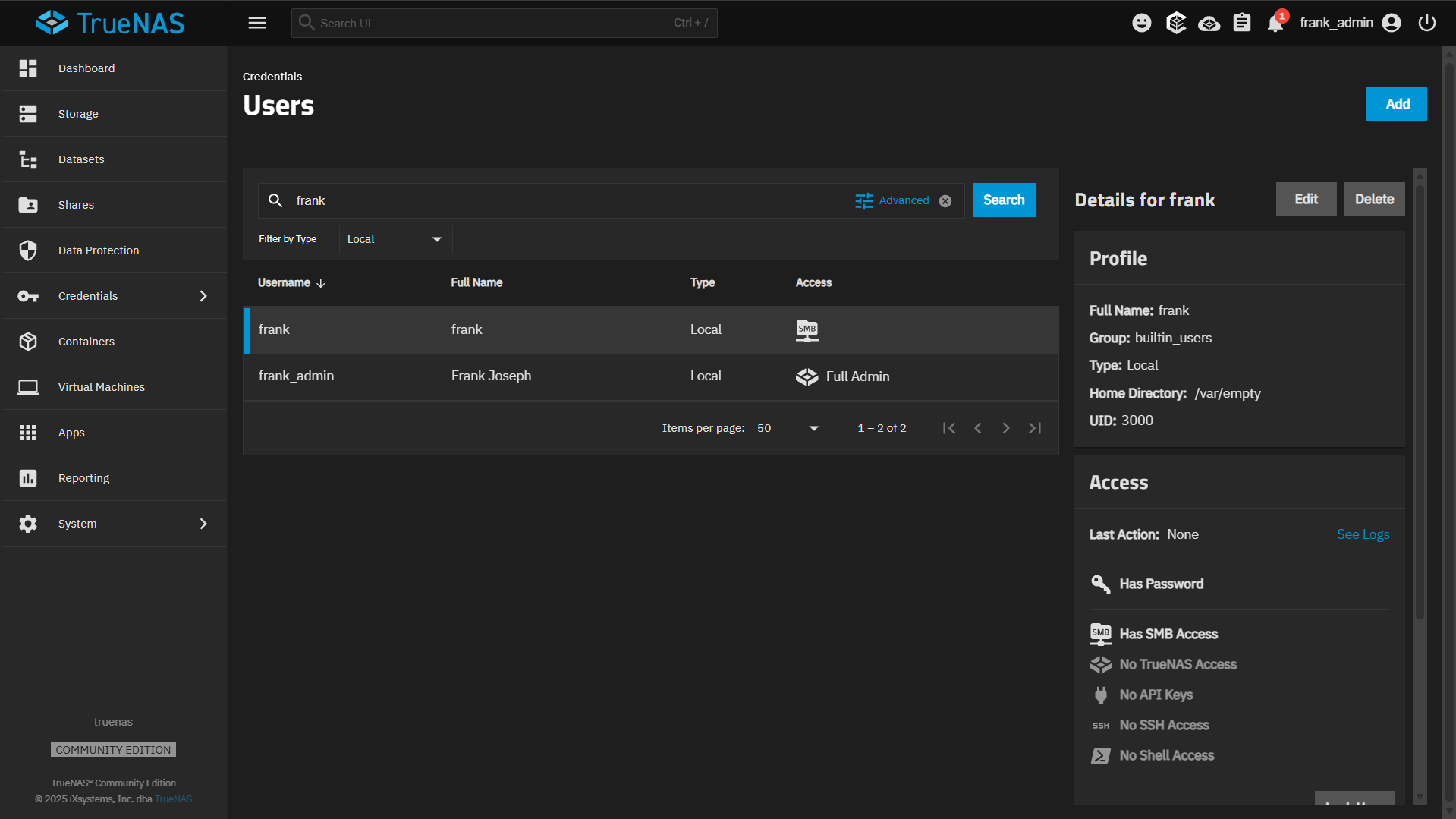Click the System gear icon
Screen dimensions: 1456x819
coord(28,524)
